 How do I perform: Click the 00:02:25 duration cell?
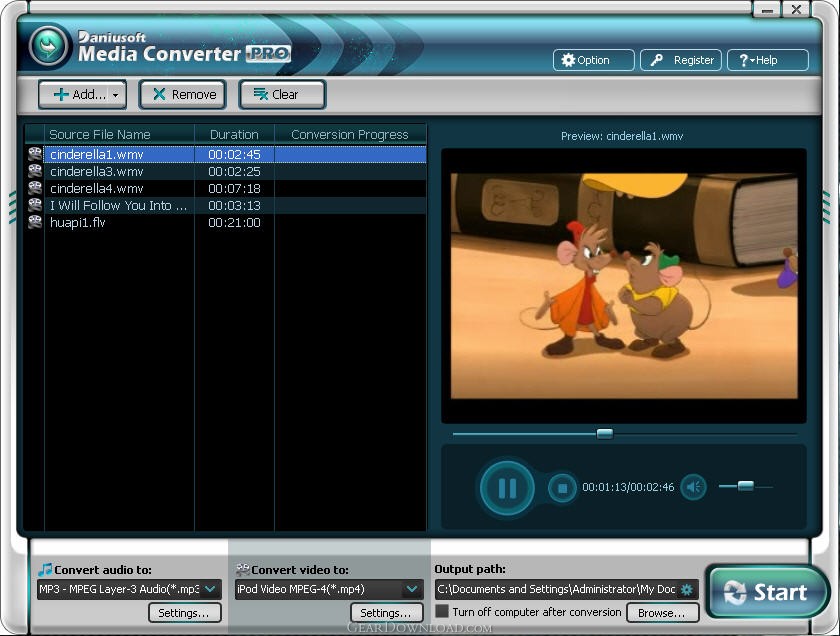(x=234, y=171)
